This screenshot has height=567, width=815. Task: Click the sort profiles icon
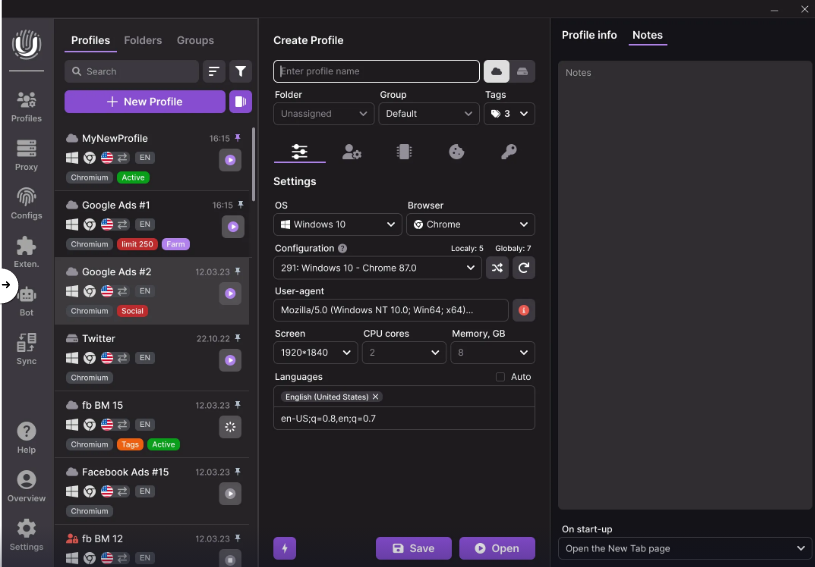214,71
